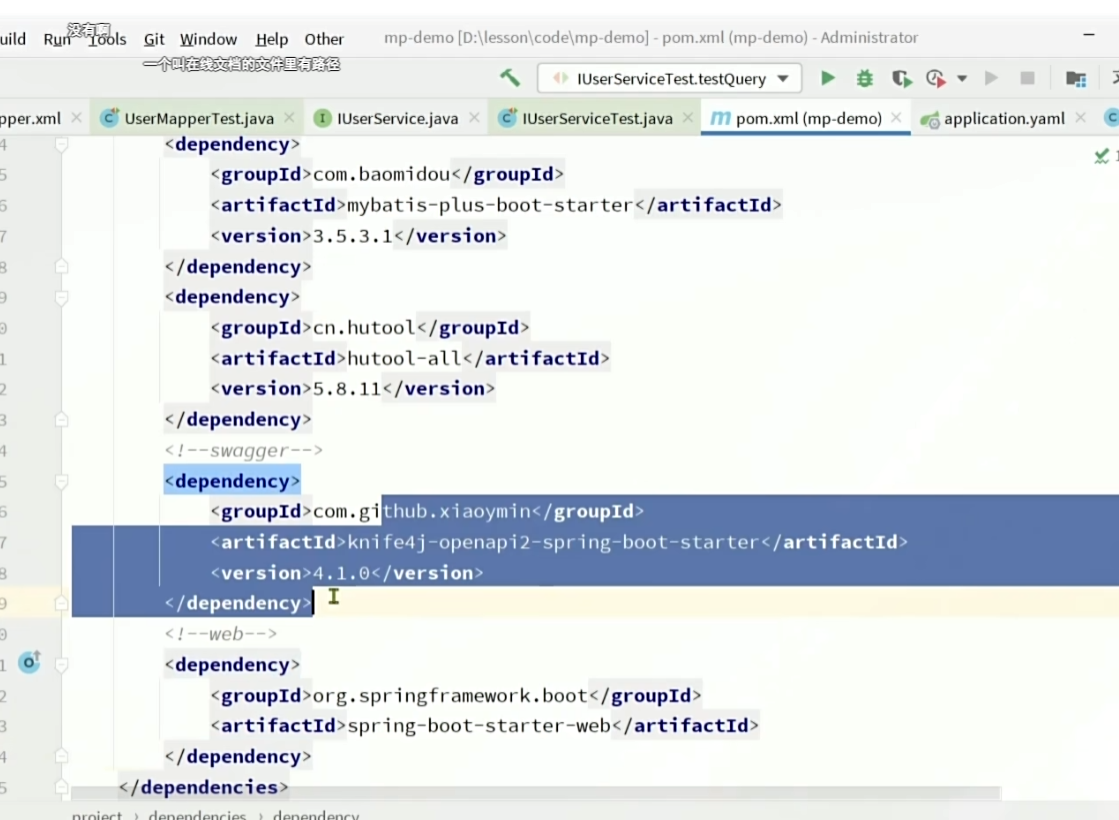Screen dimensions: 1119x820
Task: Click the Build project hammer icon
Action: (510, 78)
